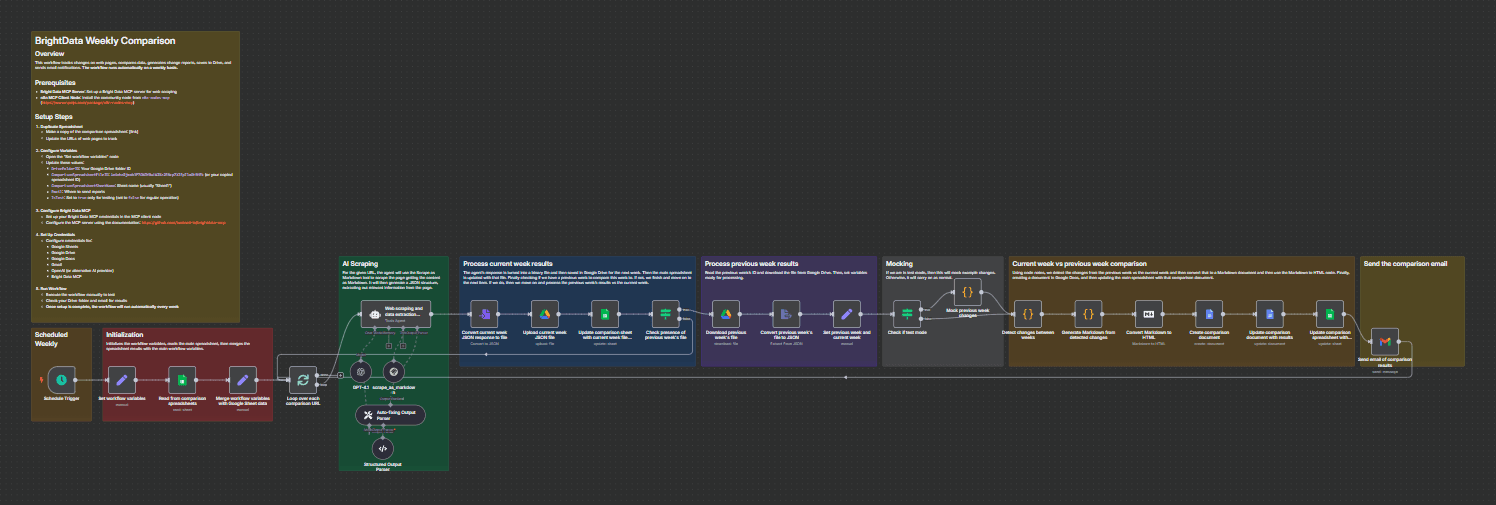Click the 'Process previous week results' note title
This screenshot has height=505, width=1496.
[751, 264]
